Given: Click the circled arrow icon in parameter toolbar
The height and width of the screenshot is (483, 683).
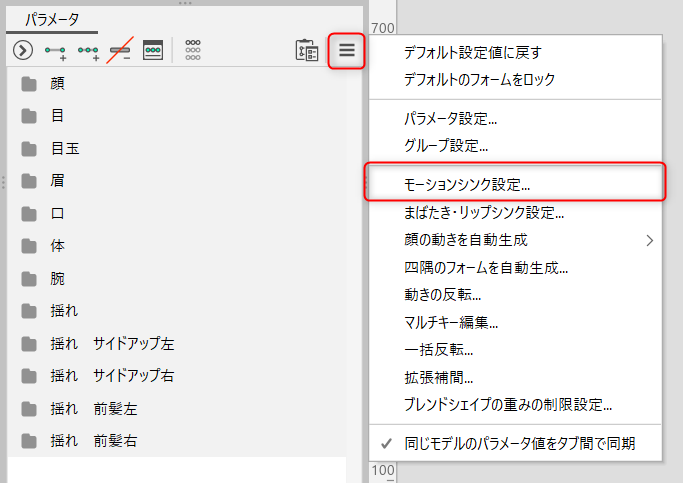Looking at the screenshot, I should 23,50.
